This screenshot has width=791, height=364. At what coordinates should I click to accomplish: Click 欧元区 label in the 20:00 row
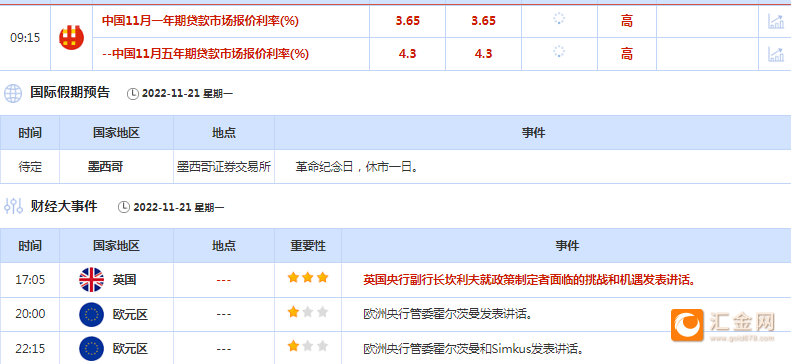[130, 315]
